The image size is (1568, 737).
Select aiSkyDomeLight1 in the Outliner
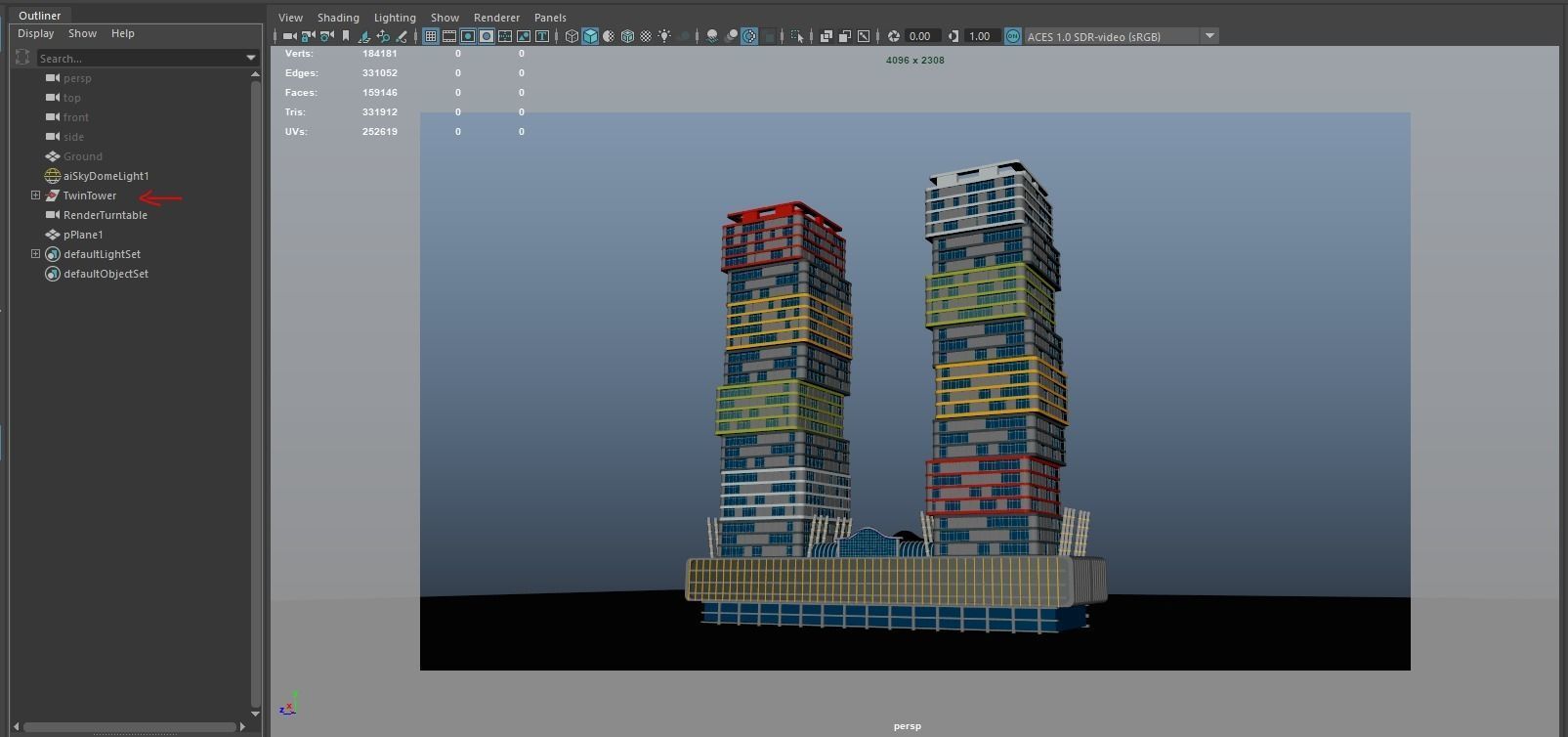(106, 176)
